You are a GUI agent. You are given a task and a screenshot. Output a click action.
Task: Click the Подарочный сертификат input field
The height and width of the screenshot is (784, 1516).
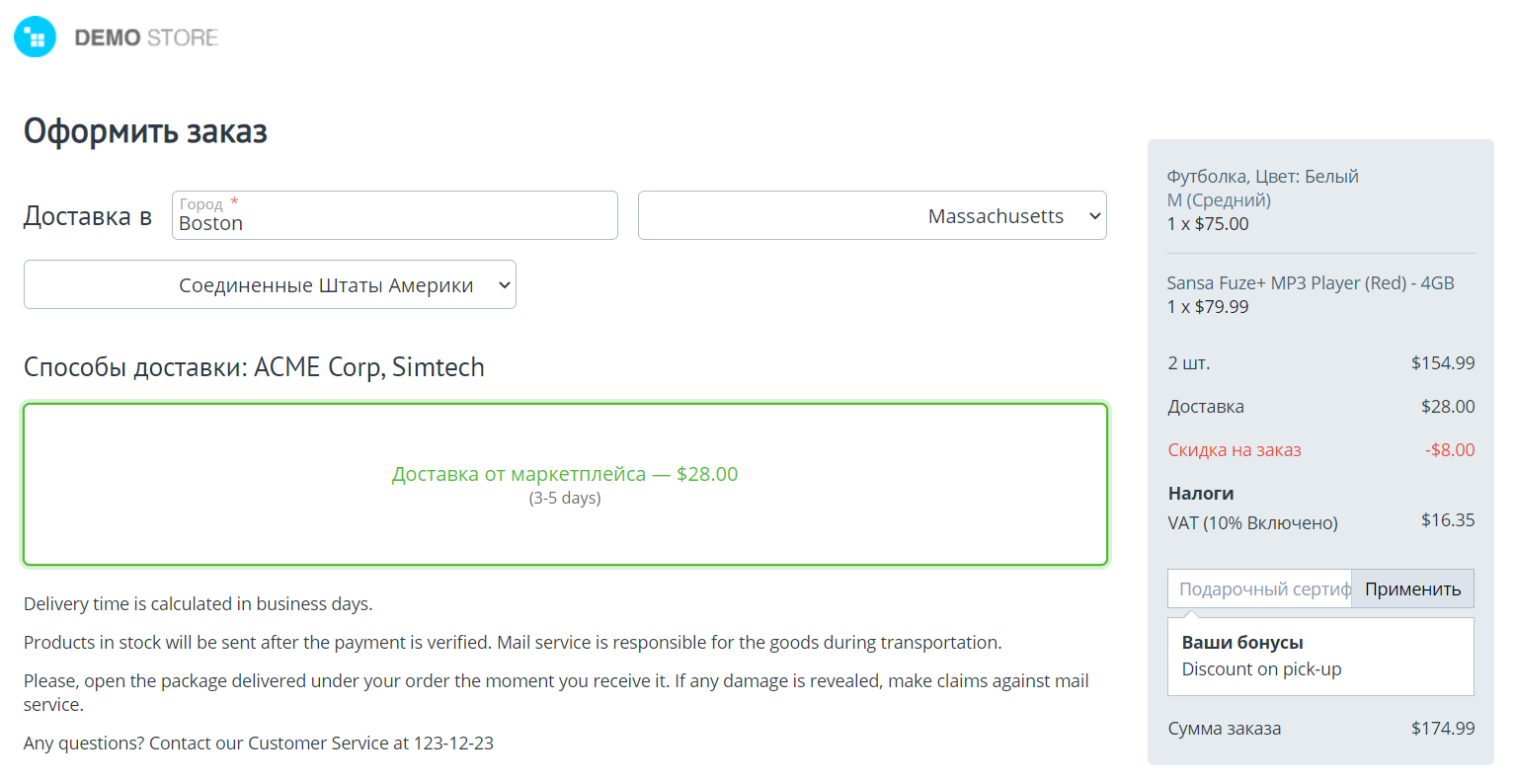click(x=1259, y=589)
